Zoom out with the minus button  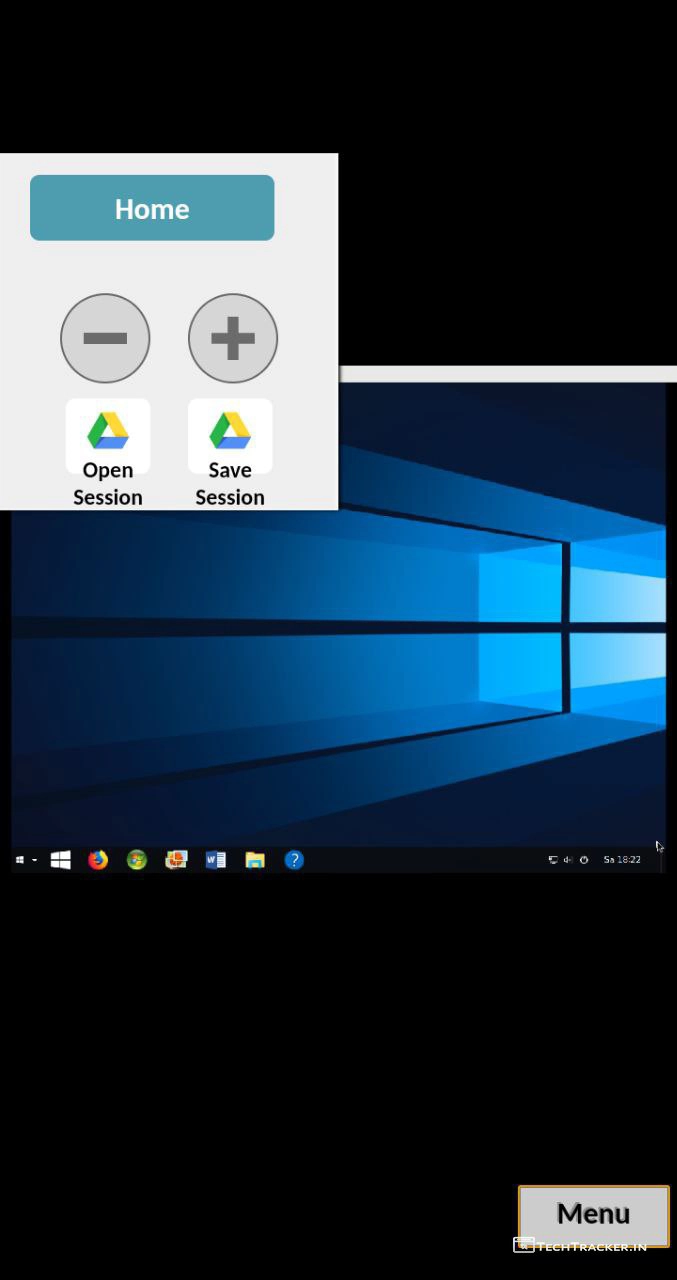pyautogui.click(x=105, y=338)
